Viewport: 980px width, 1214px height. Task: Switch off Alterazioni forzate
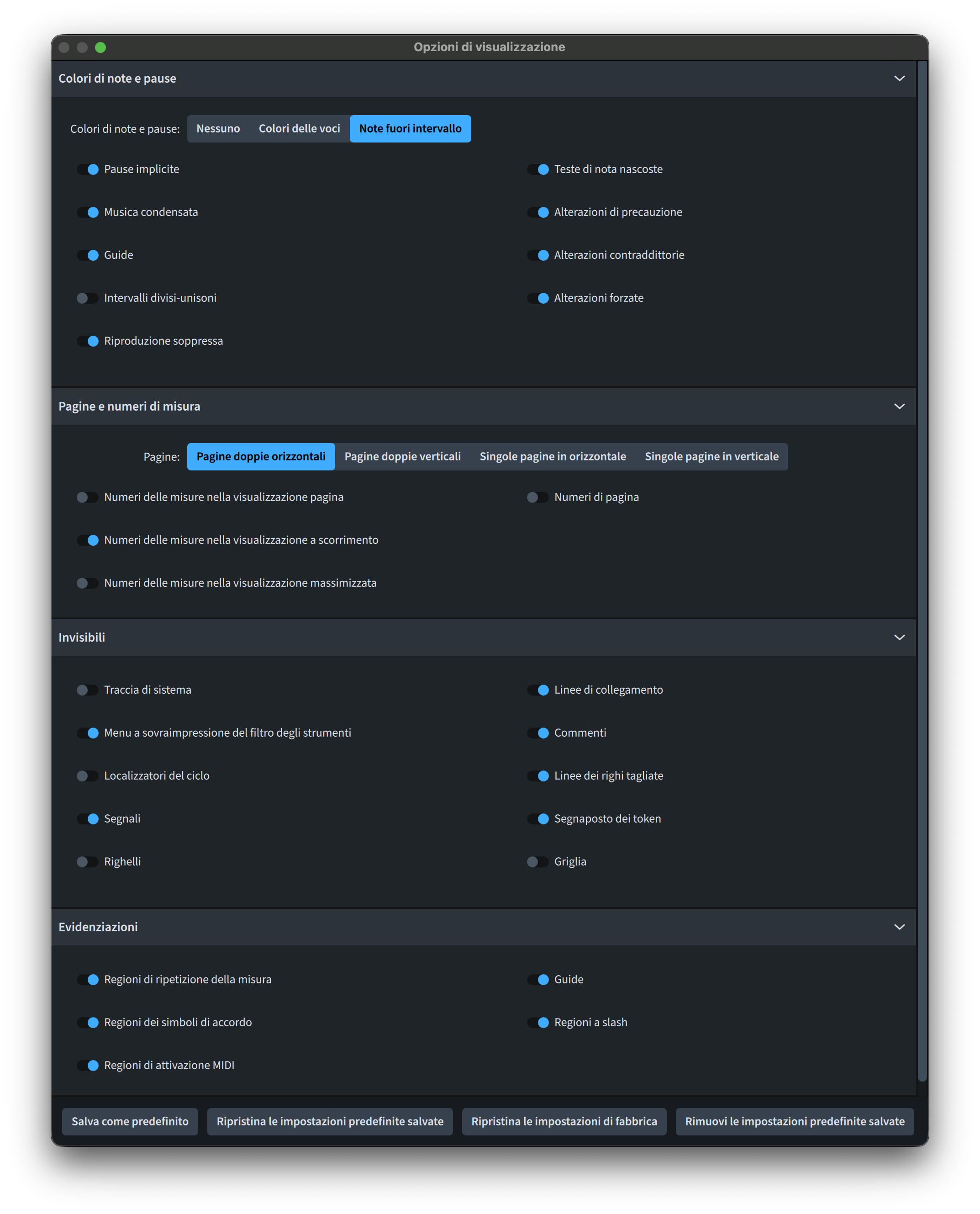pos(537,298)
